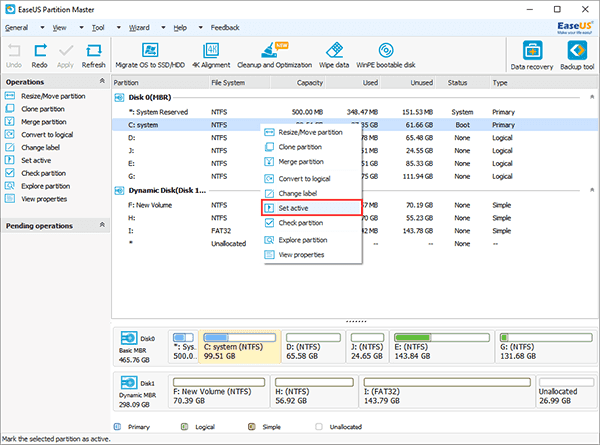Refresh the disk list
Image resolution: width=600 pixels, height=445 pixels.
[93, 56]
